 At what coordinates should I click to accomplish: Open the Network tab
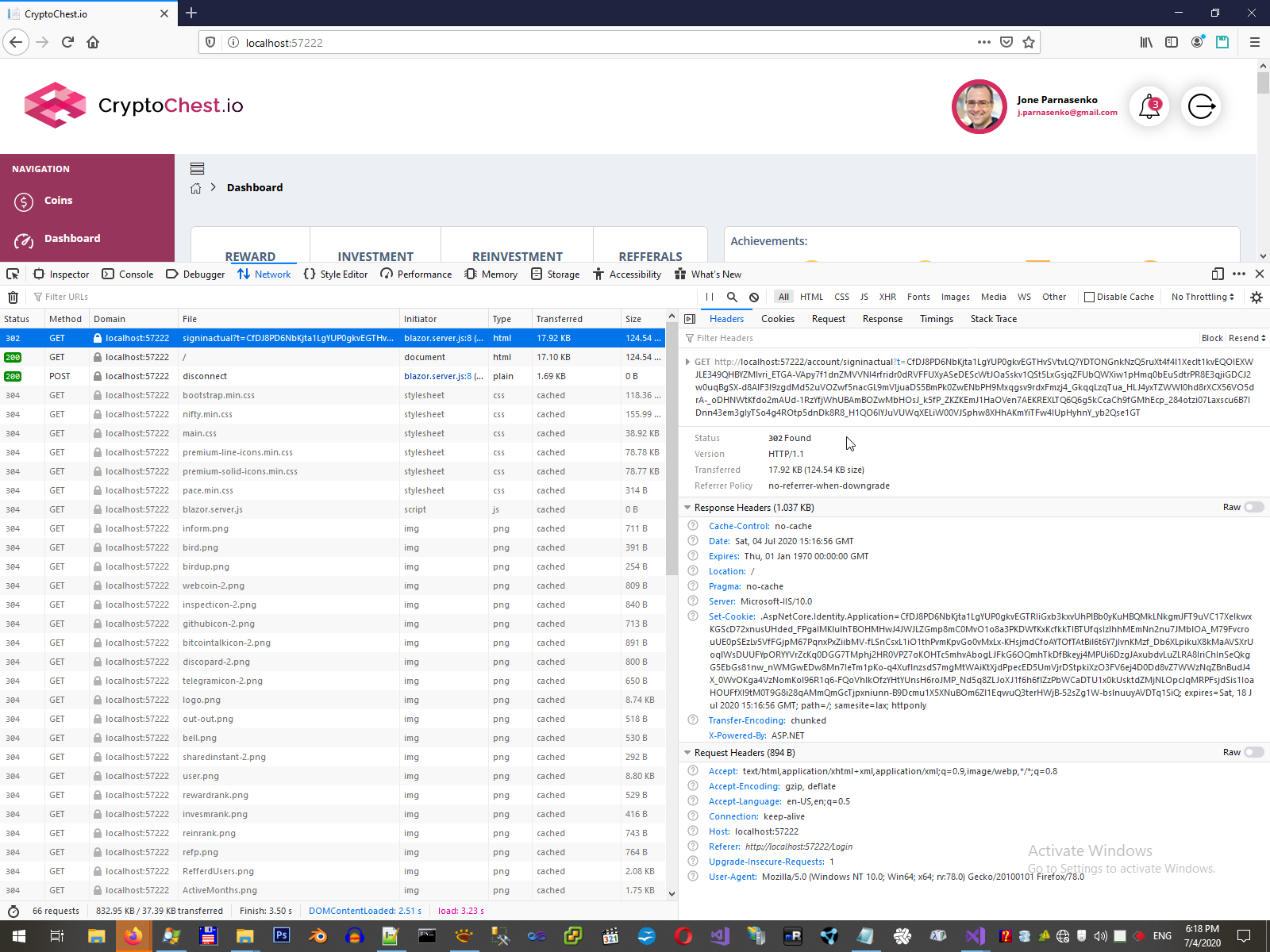[x=264, y=274]
